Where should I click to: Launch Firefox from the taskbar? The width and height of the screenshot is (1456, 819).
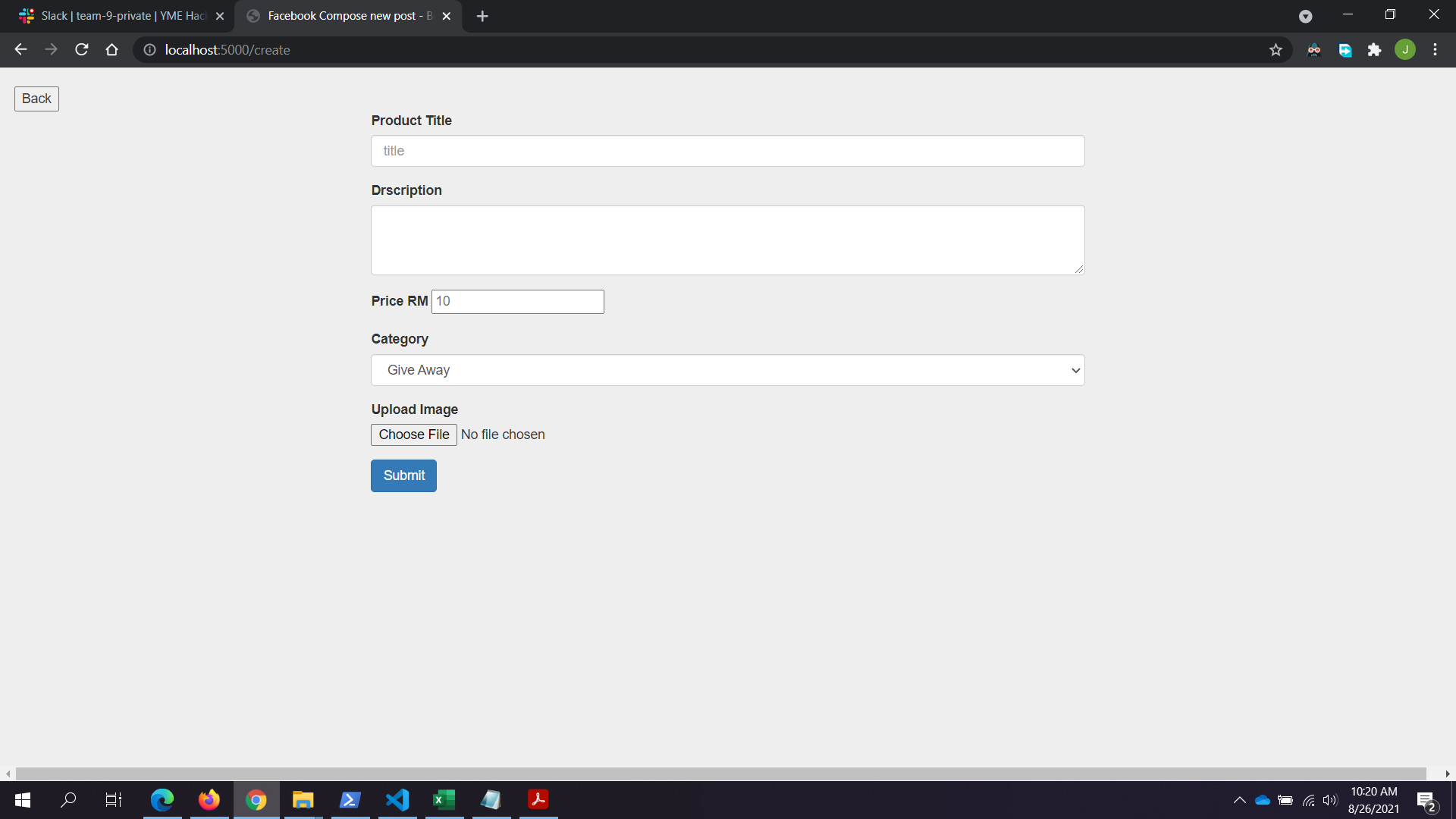(209, 799)
